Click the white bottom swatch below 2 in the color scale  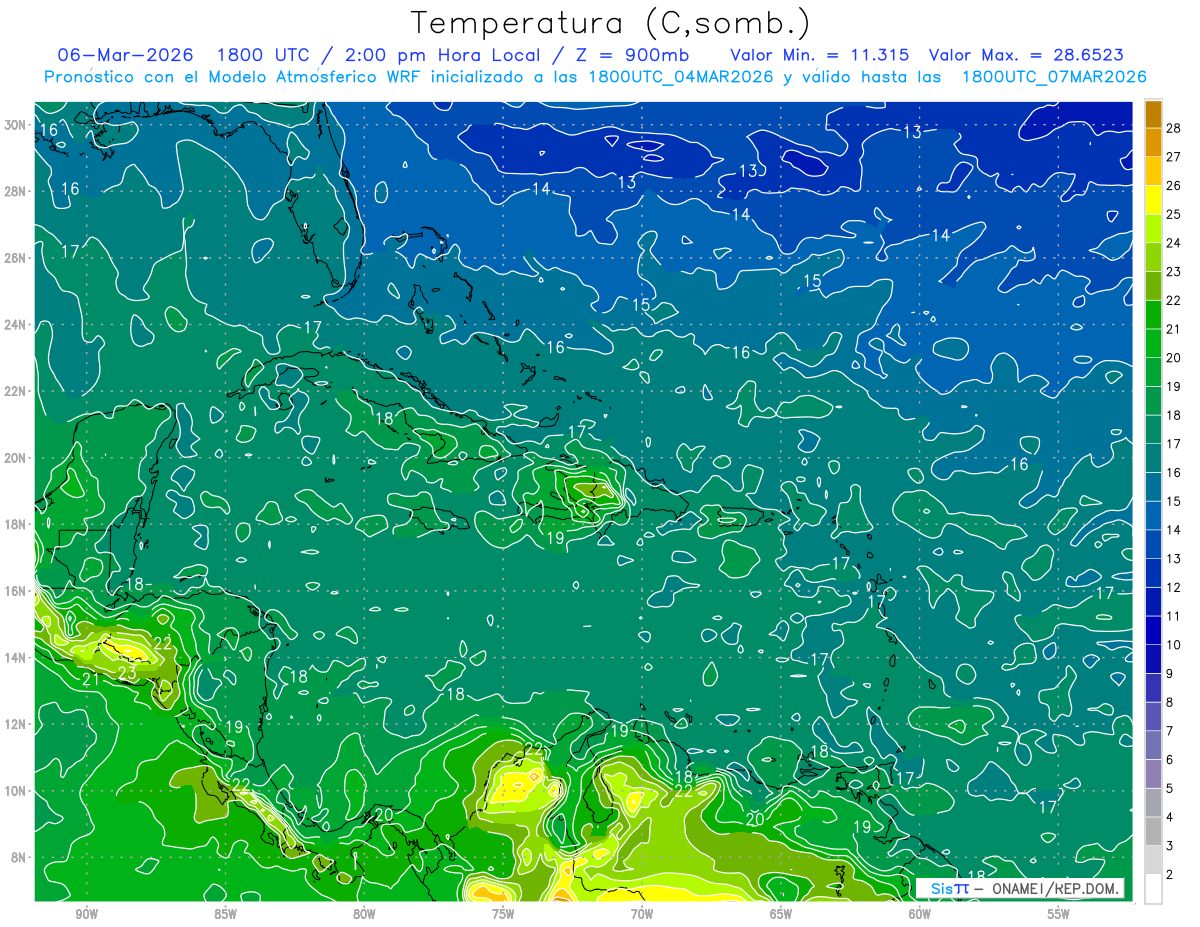(x=1153, y=889)
